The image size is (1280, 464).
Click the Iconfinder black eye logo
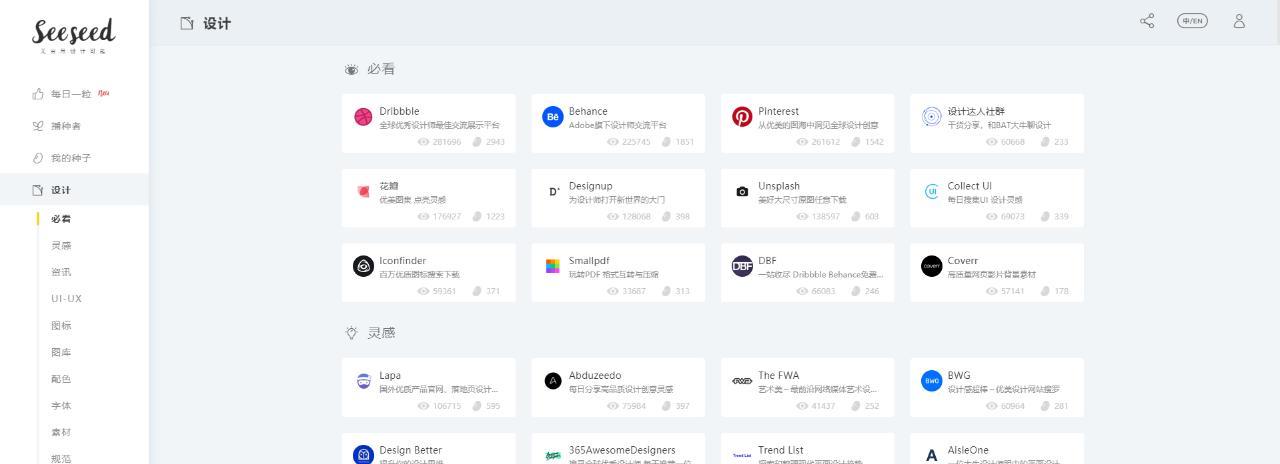[x=363, y=266]
